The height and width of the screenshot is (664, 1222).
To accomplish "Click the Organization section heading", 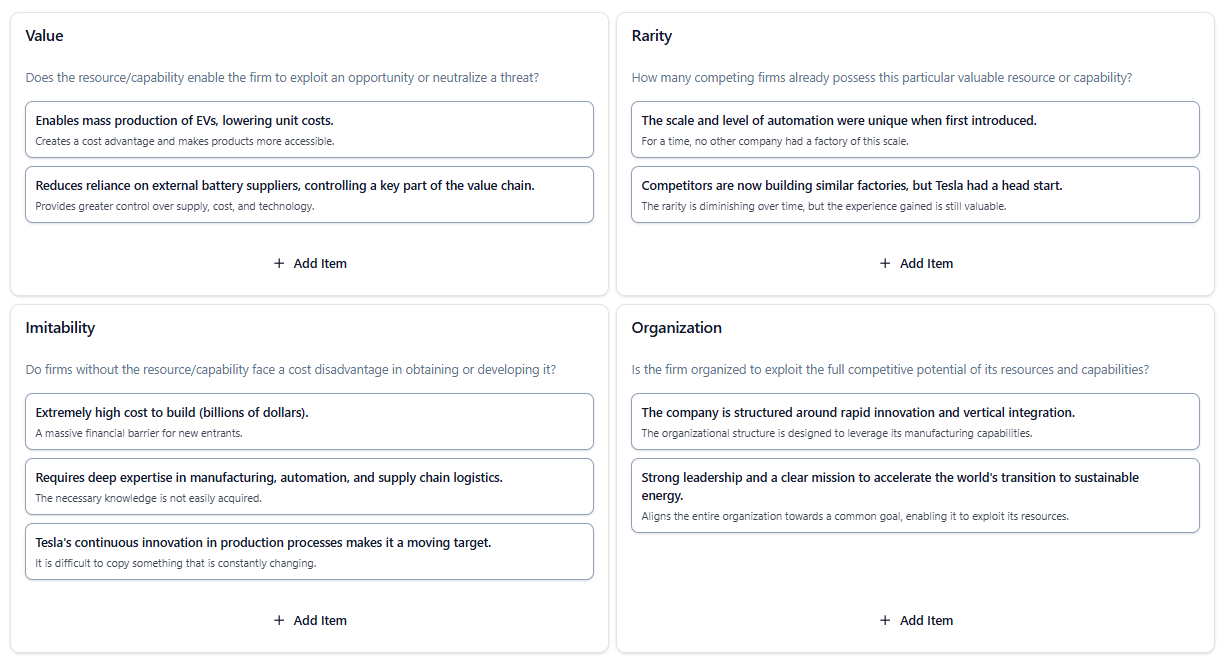I will 677,328.
